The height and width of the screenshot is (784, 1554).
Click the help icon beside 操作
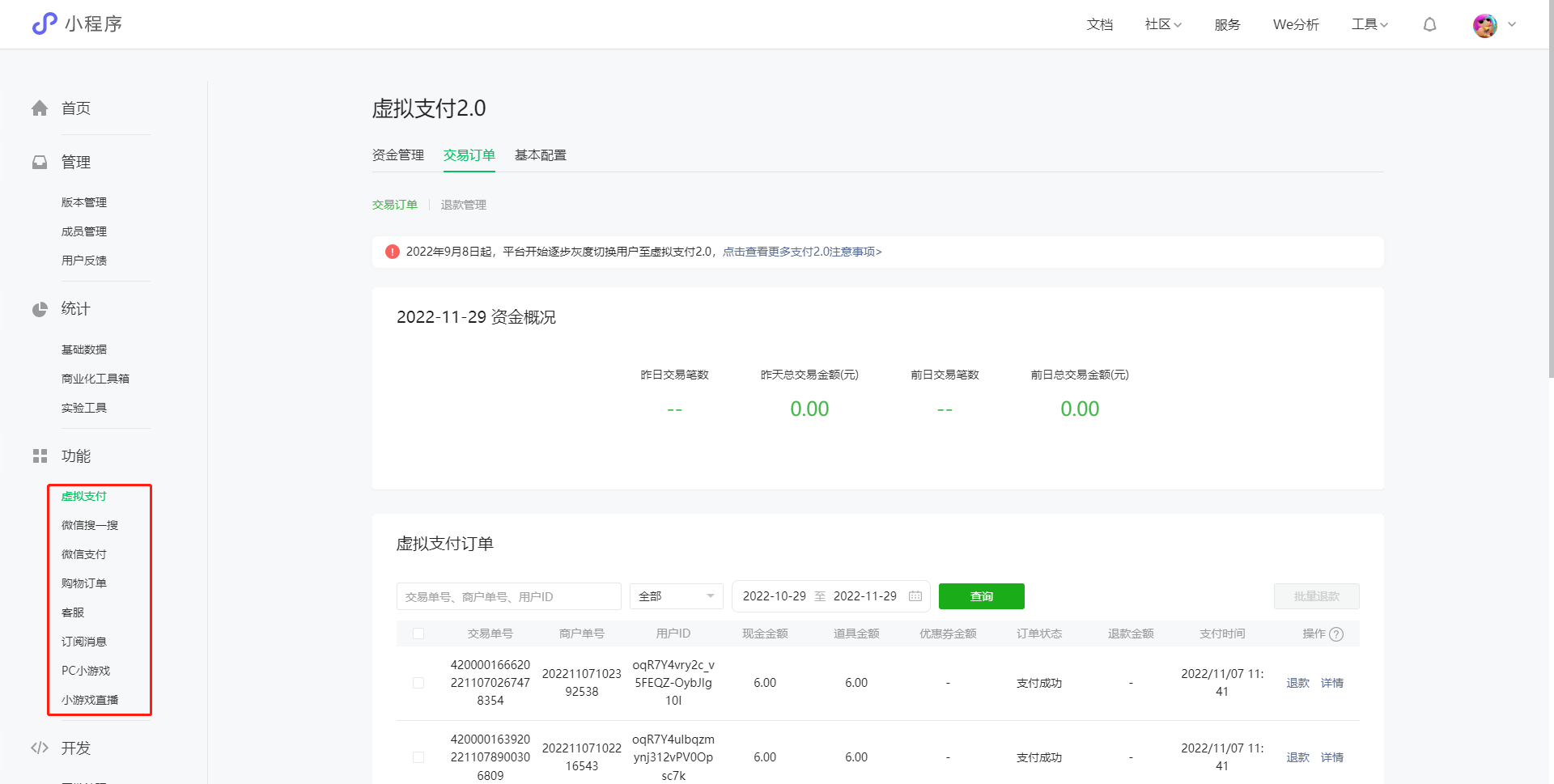pyautogui.click(x=1336, y=634)
